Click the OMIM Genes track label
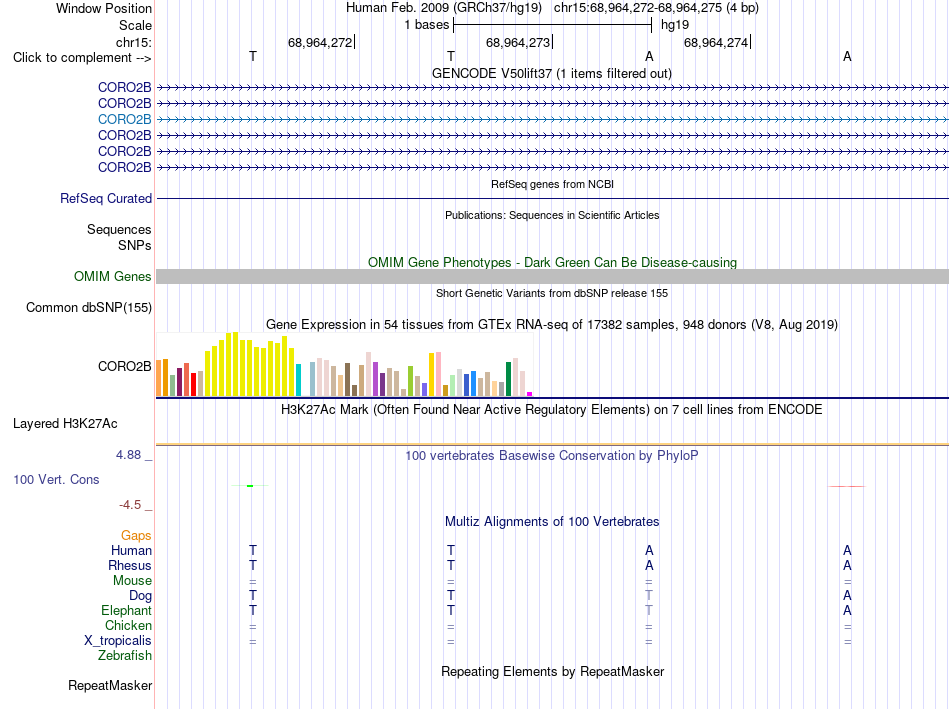Screen dimensions: 950x709 112,276
